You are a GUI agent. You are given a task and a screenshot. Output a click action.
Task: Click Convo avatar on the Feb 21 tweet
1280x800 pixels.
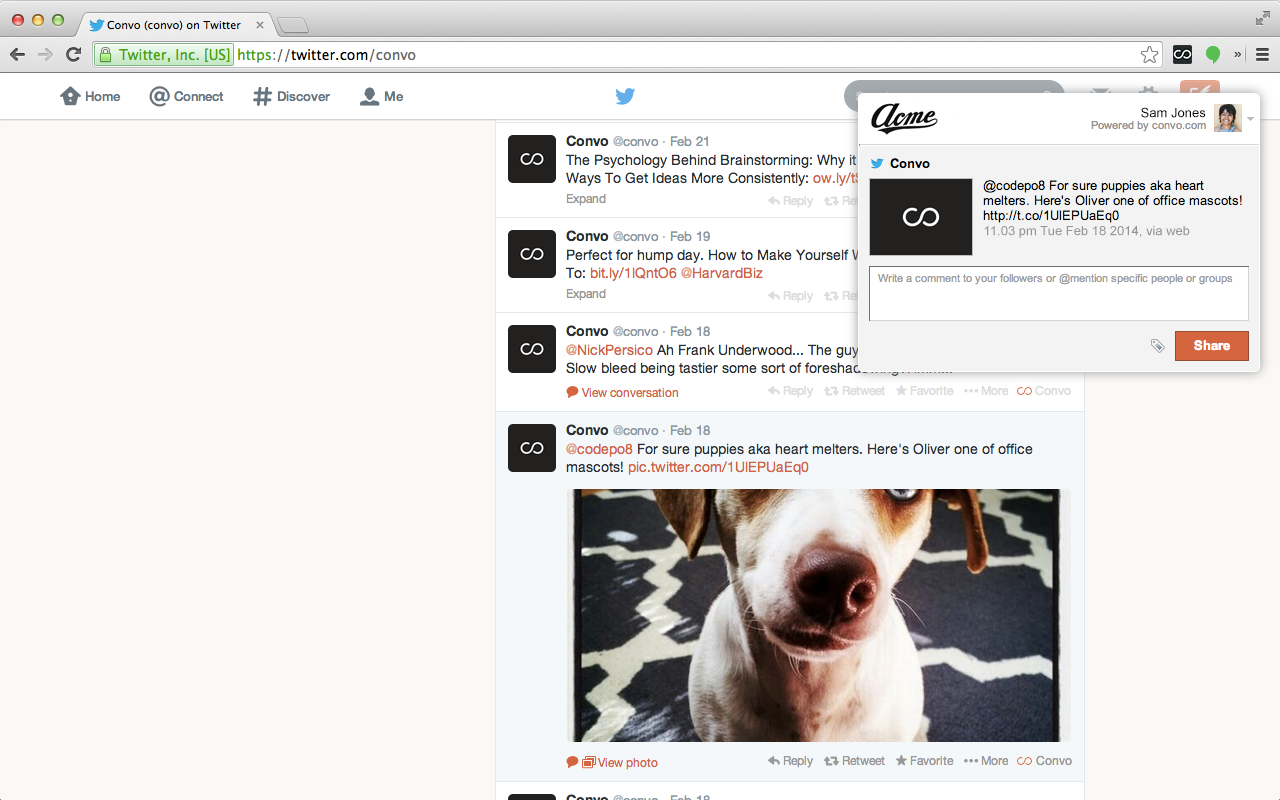[x=532, y=159]
